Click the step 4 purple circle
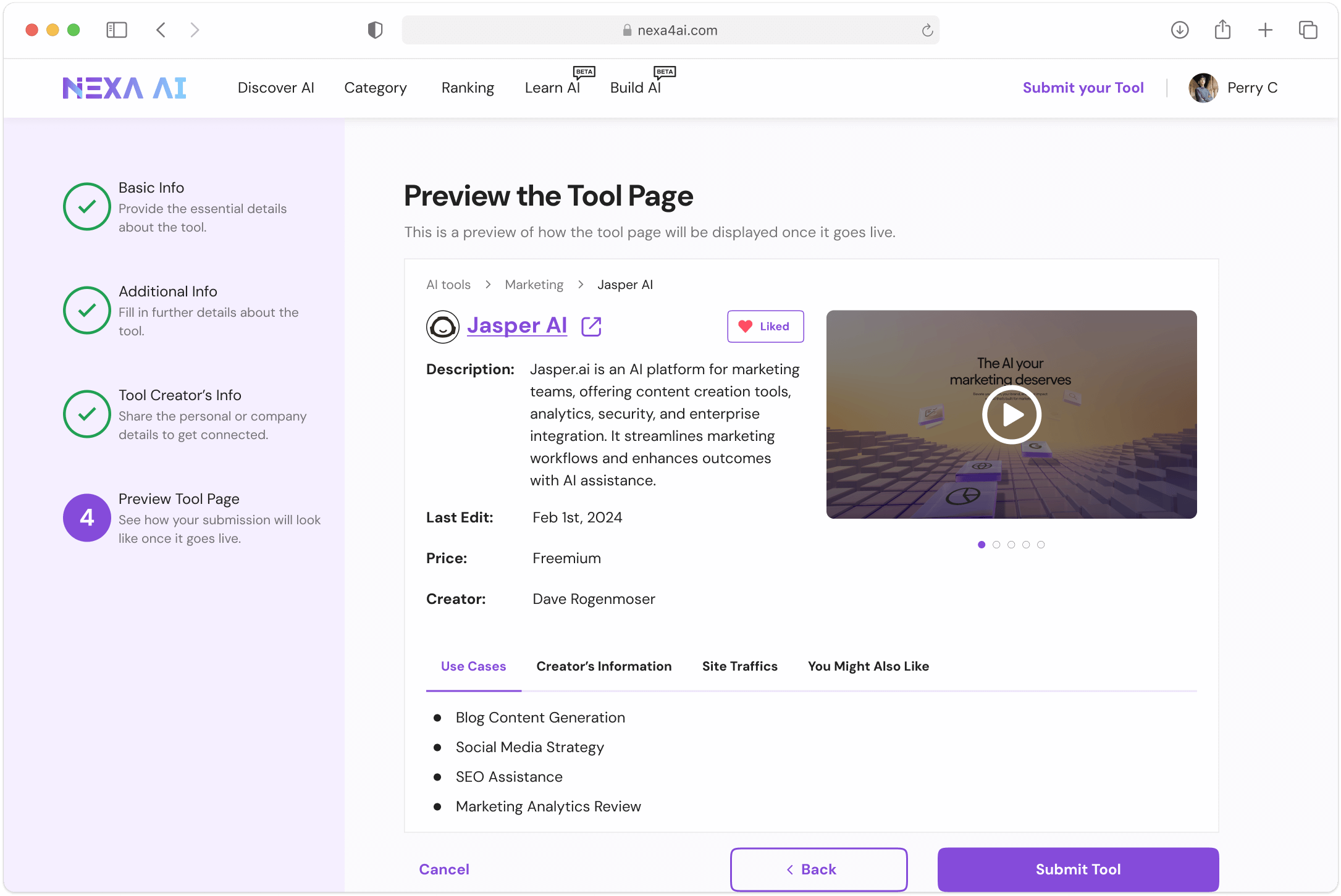The height and width of the screenshot is (896, 1341). pos(86,517)
